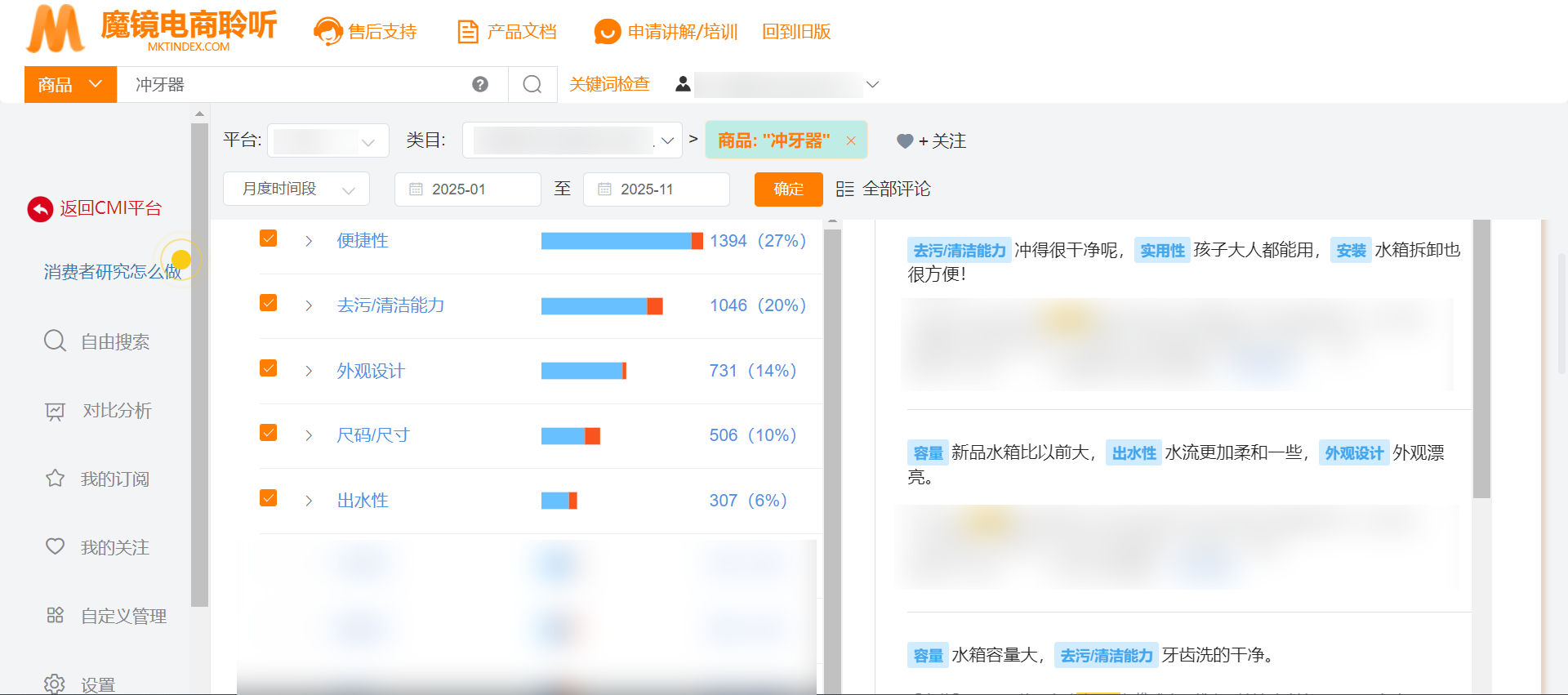Click the 关键词检查 link
The height and width of the screenshot is (695, 1568).
(x=609, y=84)
